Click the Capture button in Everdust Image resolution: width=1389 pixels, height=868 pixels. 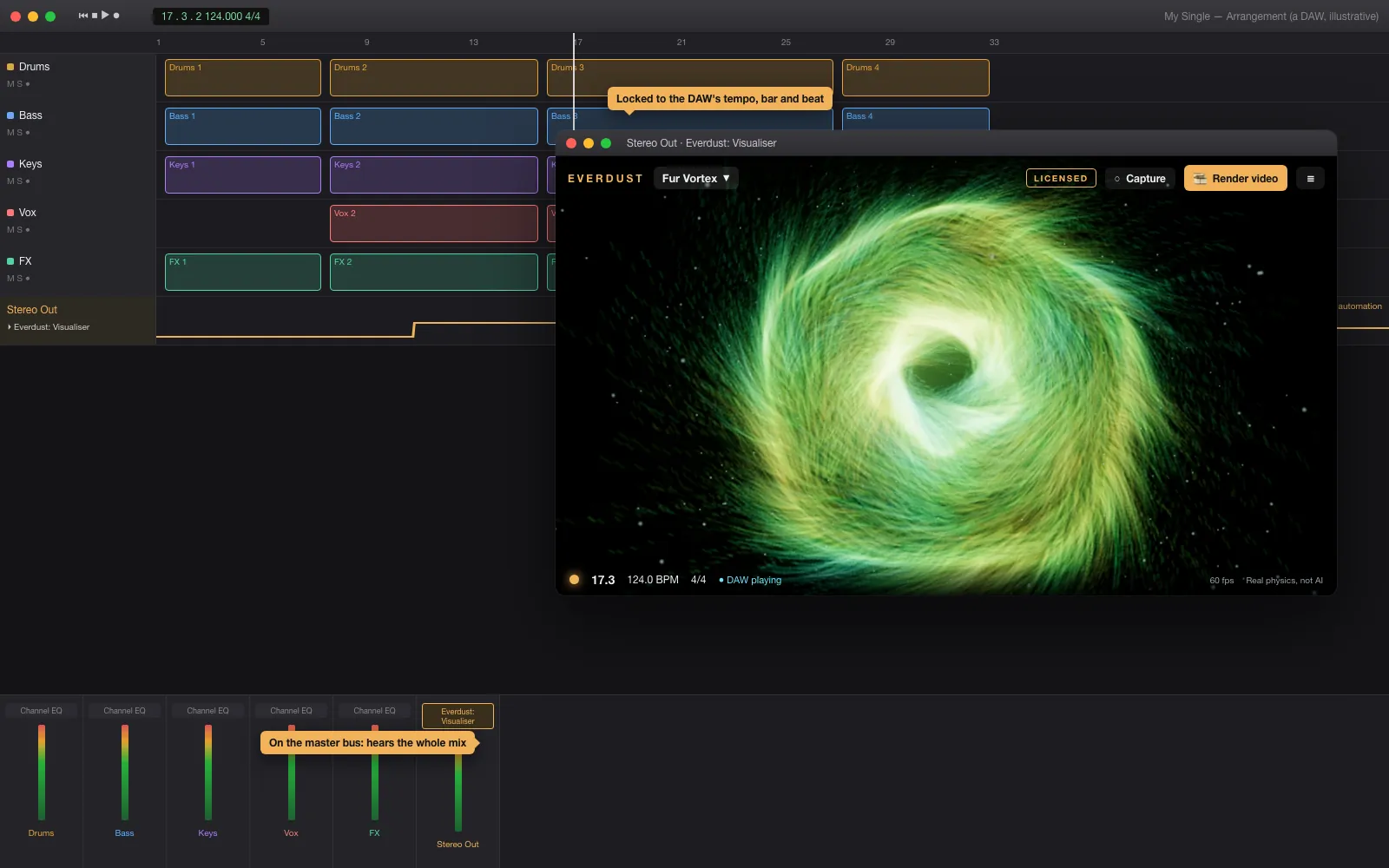point(1140,179)
